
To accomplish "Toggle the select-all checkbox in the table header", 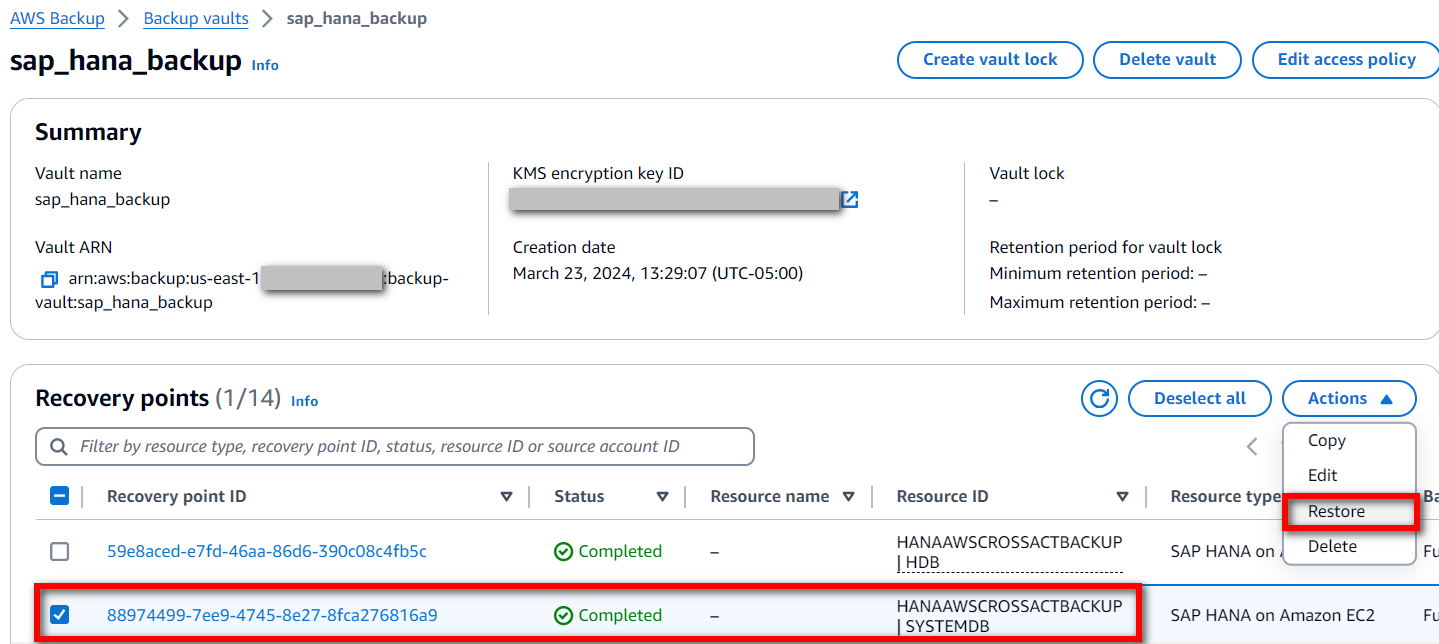I will click(60, 496).
